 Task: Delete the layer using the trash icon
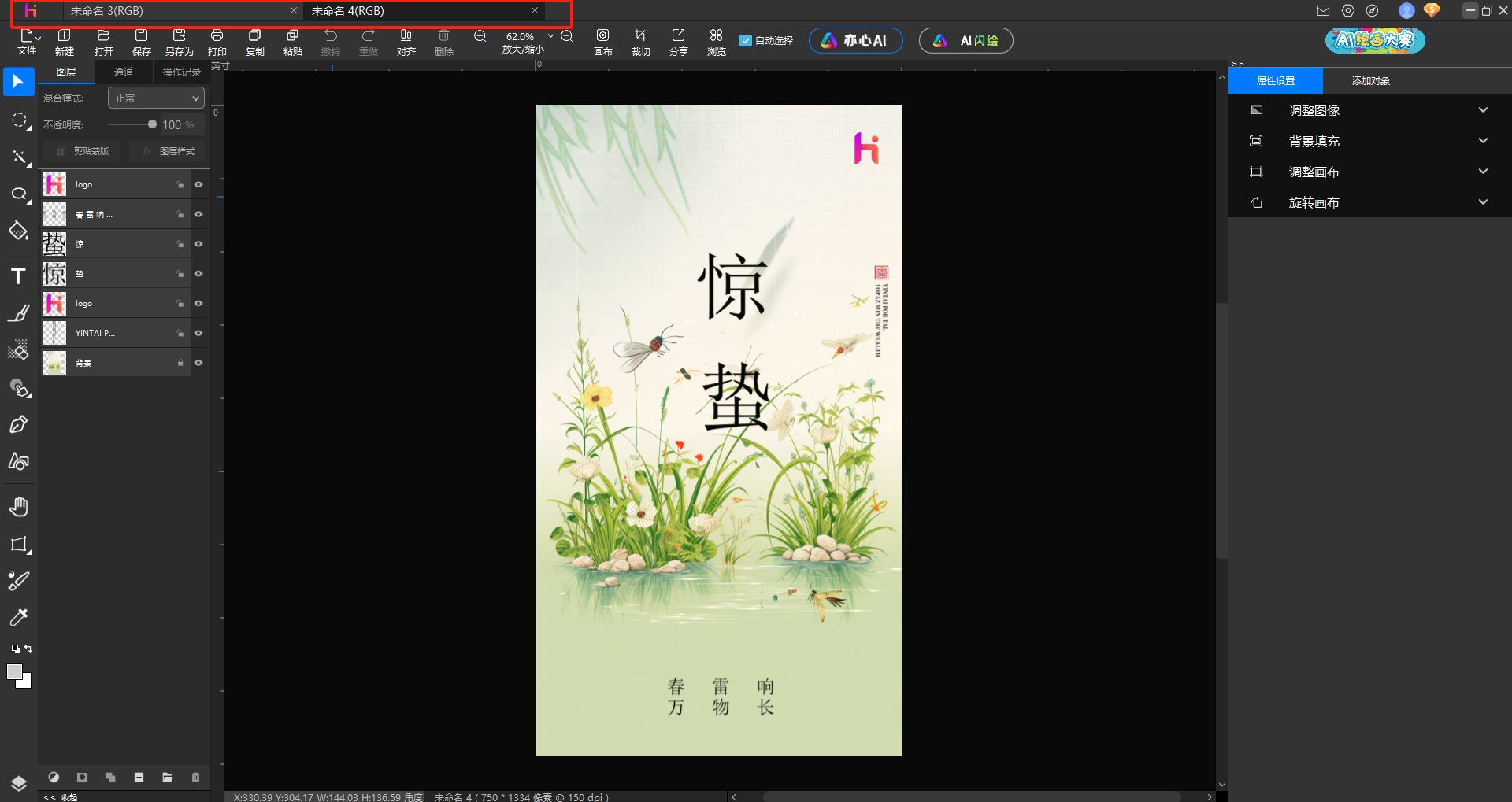195,777
